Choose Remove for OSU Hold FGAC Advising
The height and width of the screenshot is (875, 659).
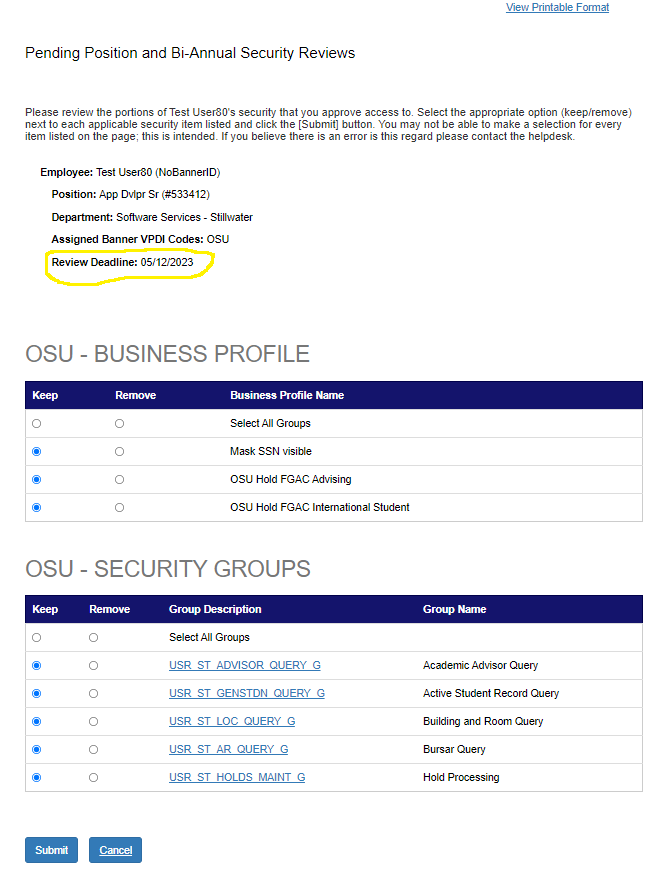point(119,480)
